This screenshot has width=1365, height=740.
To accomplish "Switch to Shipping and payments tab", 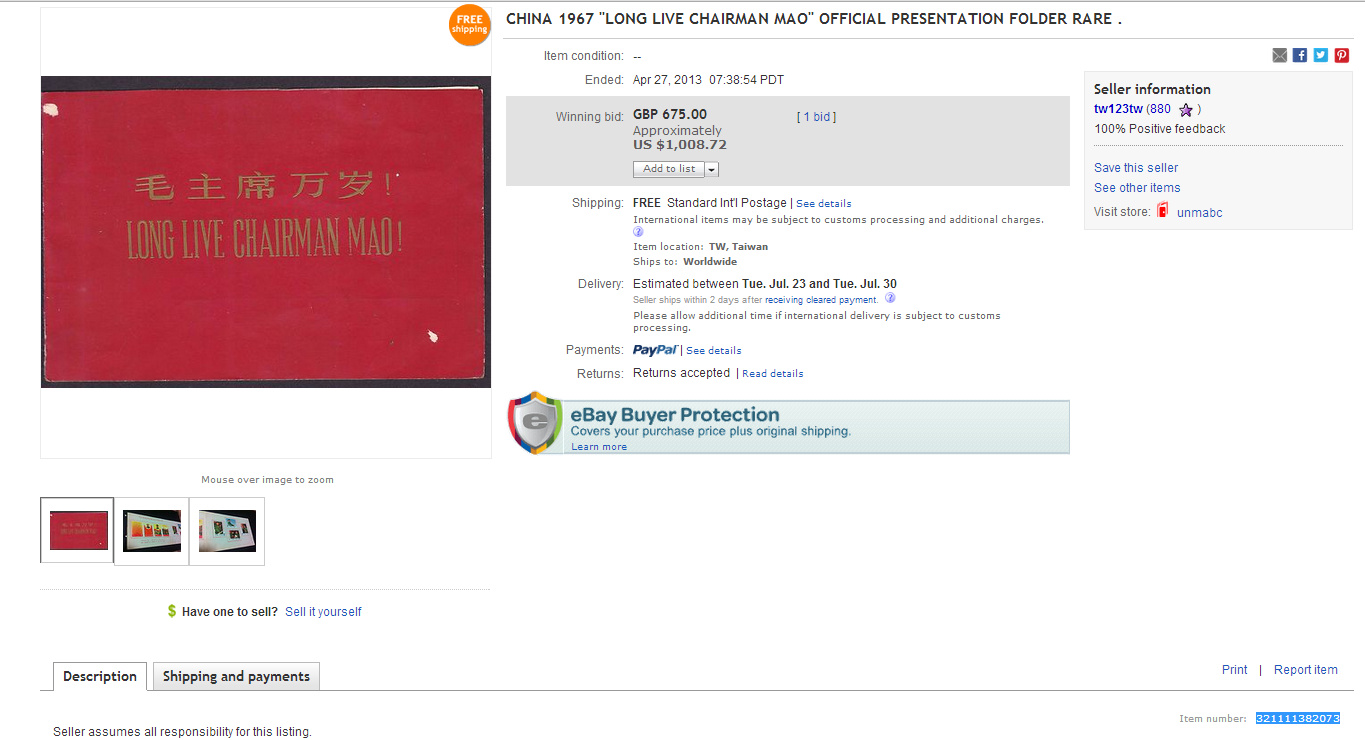I will click(236, 676).
